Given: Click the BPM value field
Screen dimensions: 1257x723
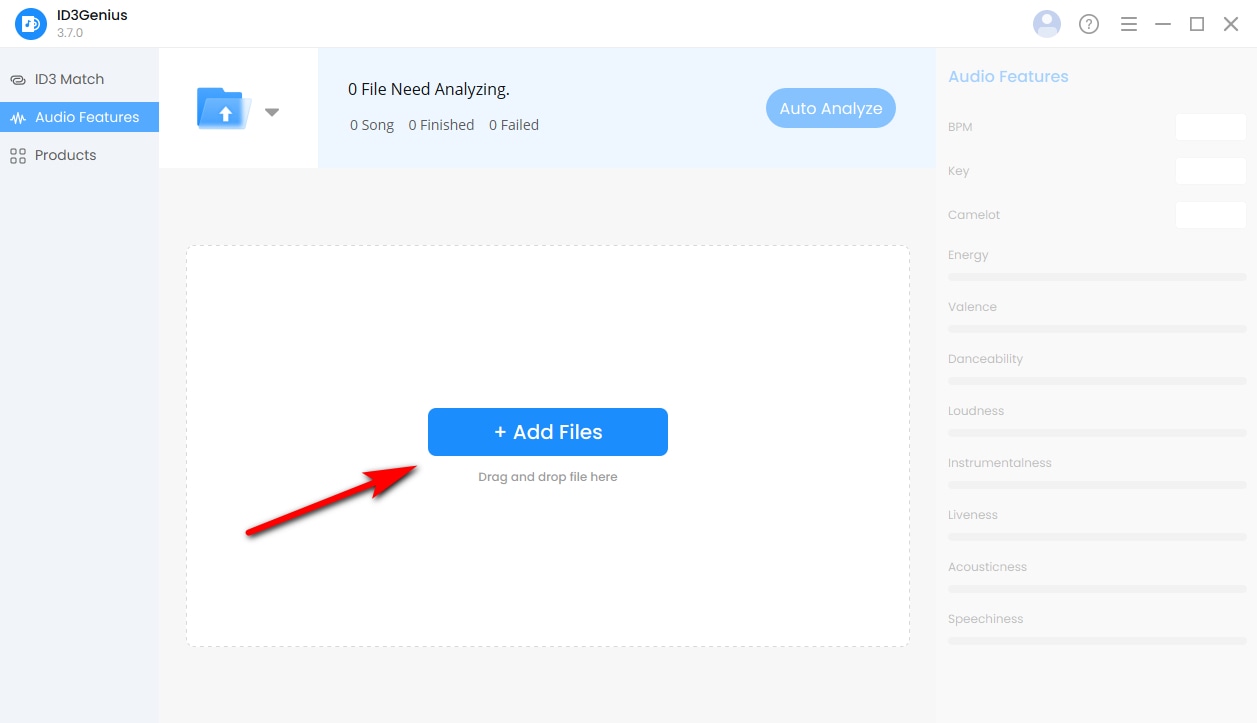Looking at the screenshot, I should click(1210, 127).
